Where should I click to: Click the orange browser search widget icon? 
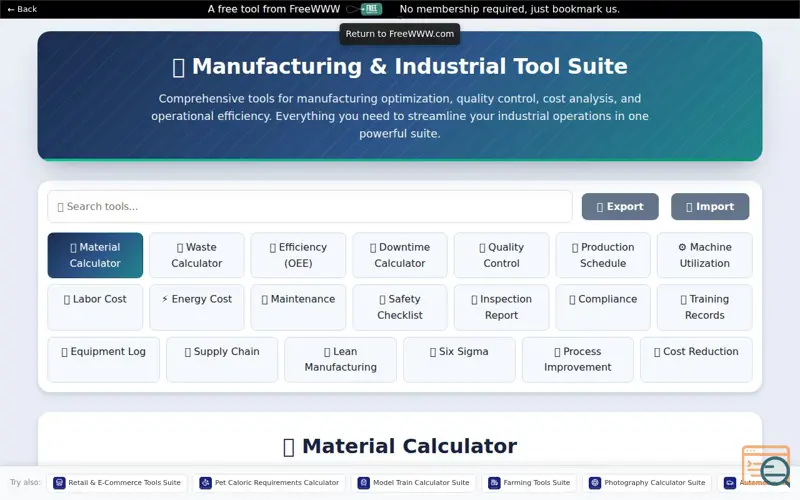(x=766, y=465)
